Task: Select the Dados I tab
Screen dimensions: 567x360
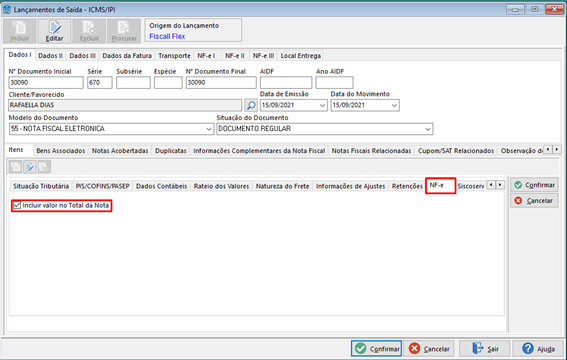Action: [x=20, y=55]
